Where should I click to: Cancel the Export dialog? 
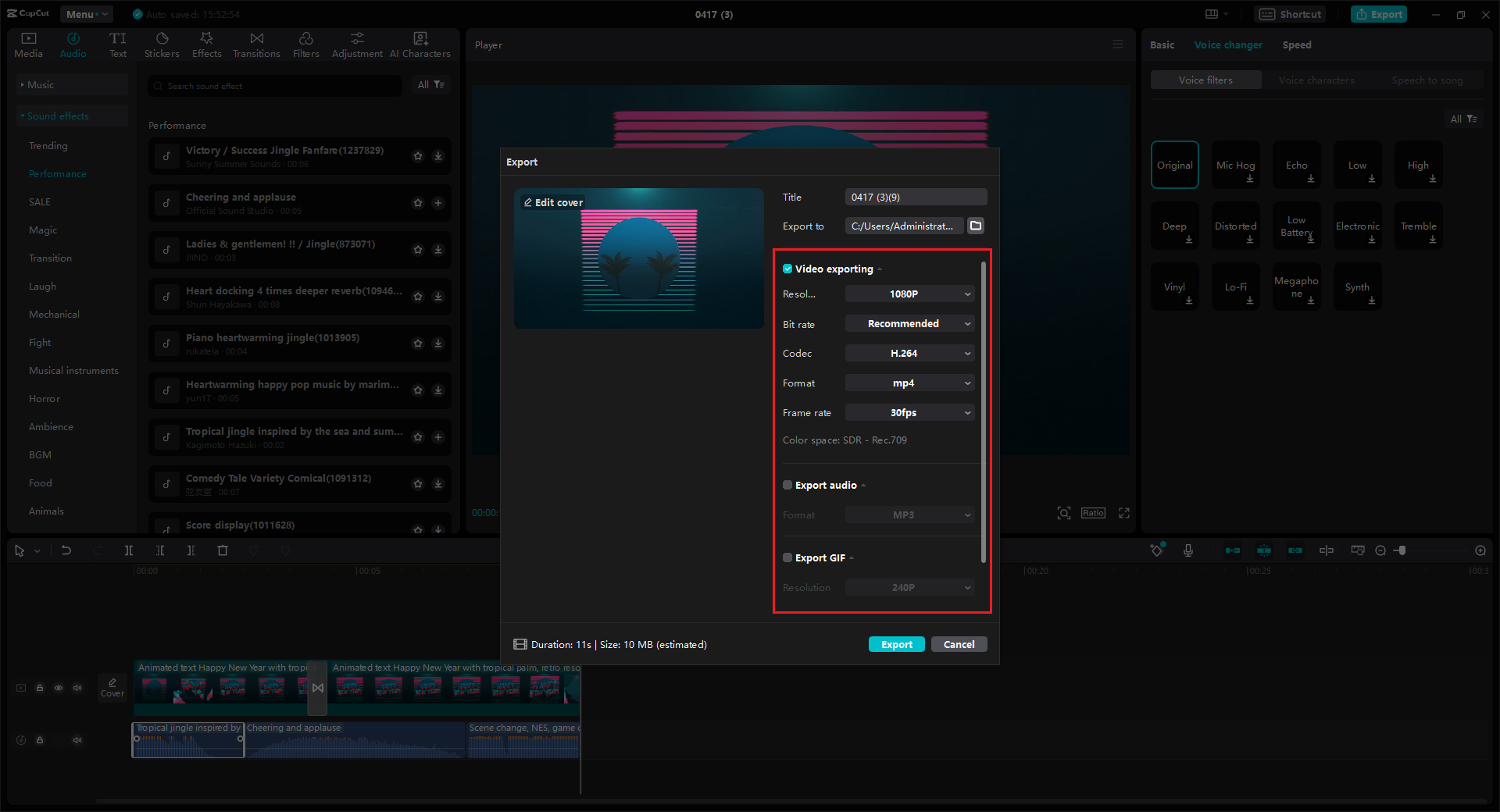point(959,644)
